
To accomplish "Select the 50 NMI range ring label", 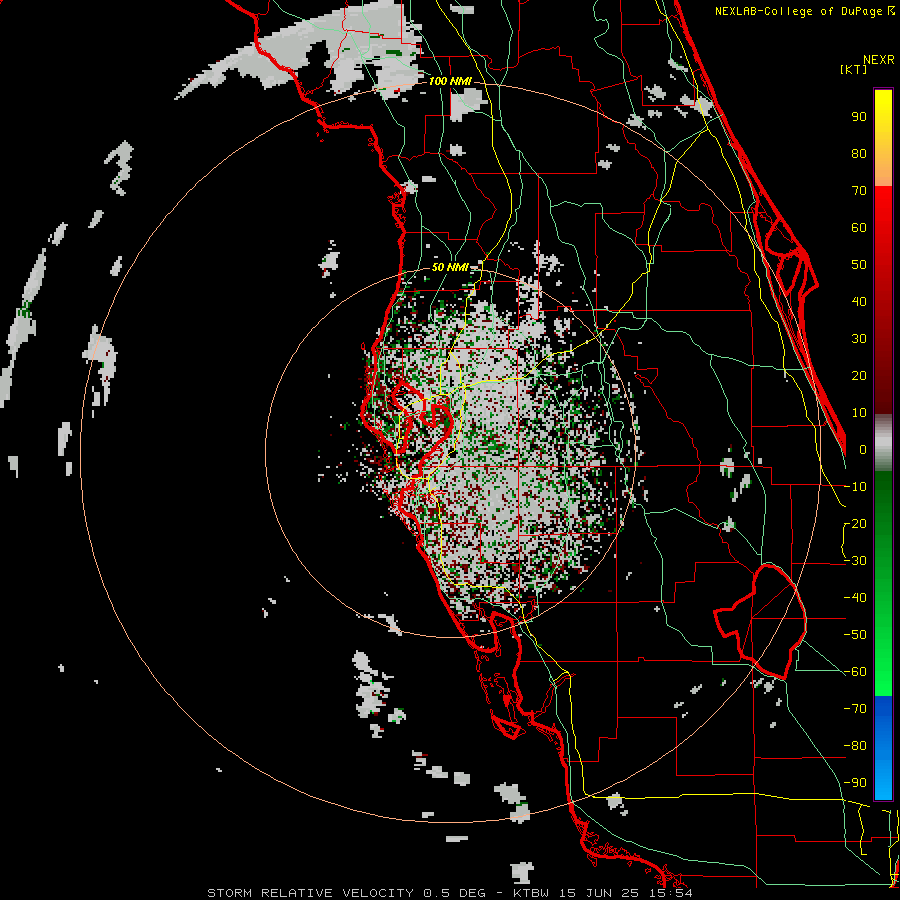I will (450, 267).
